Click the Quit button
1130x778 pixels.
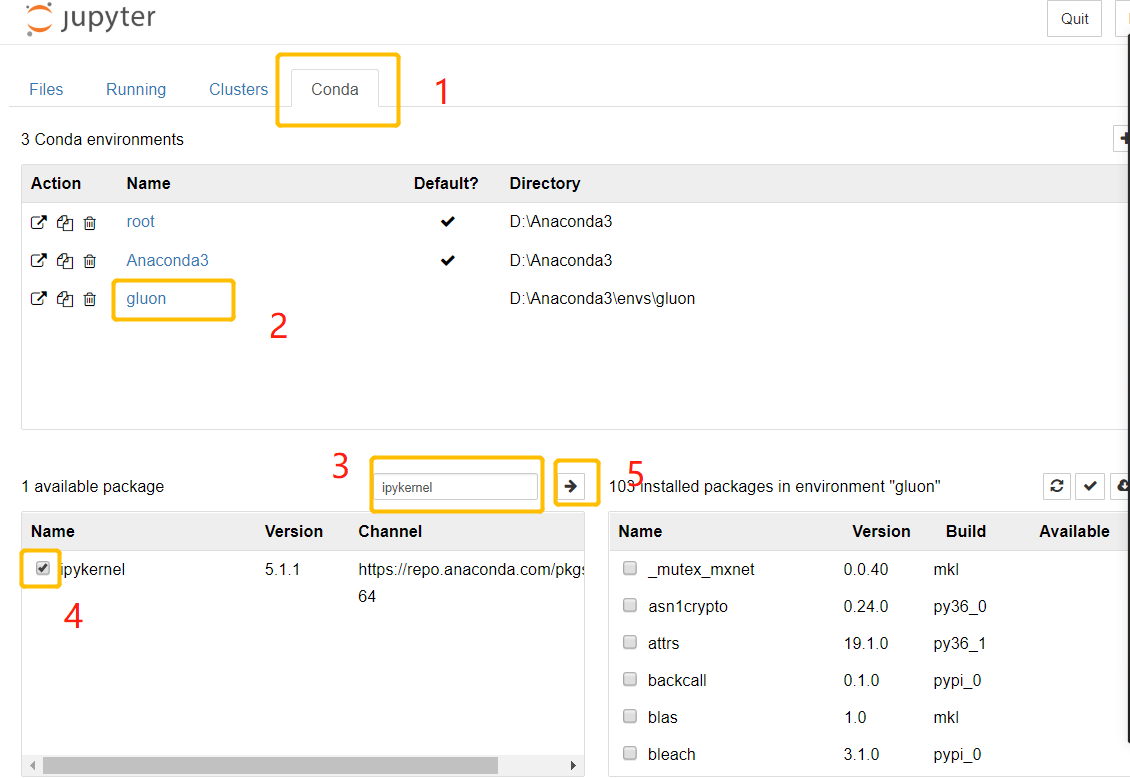tap(1075, 19)
